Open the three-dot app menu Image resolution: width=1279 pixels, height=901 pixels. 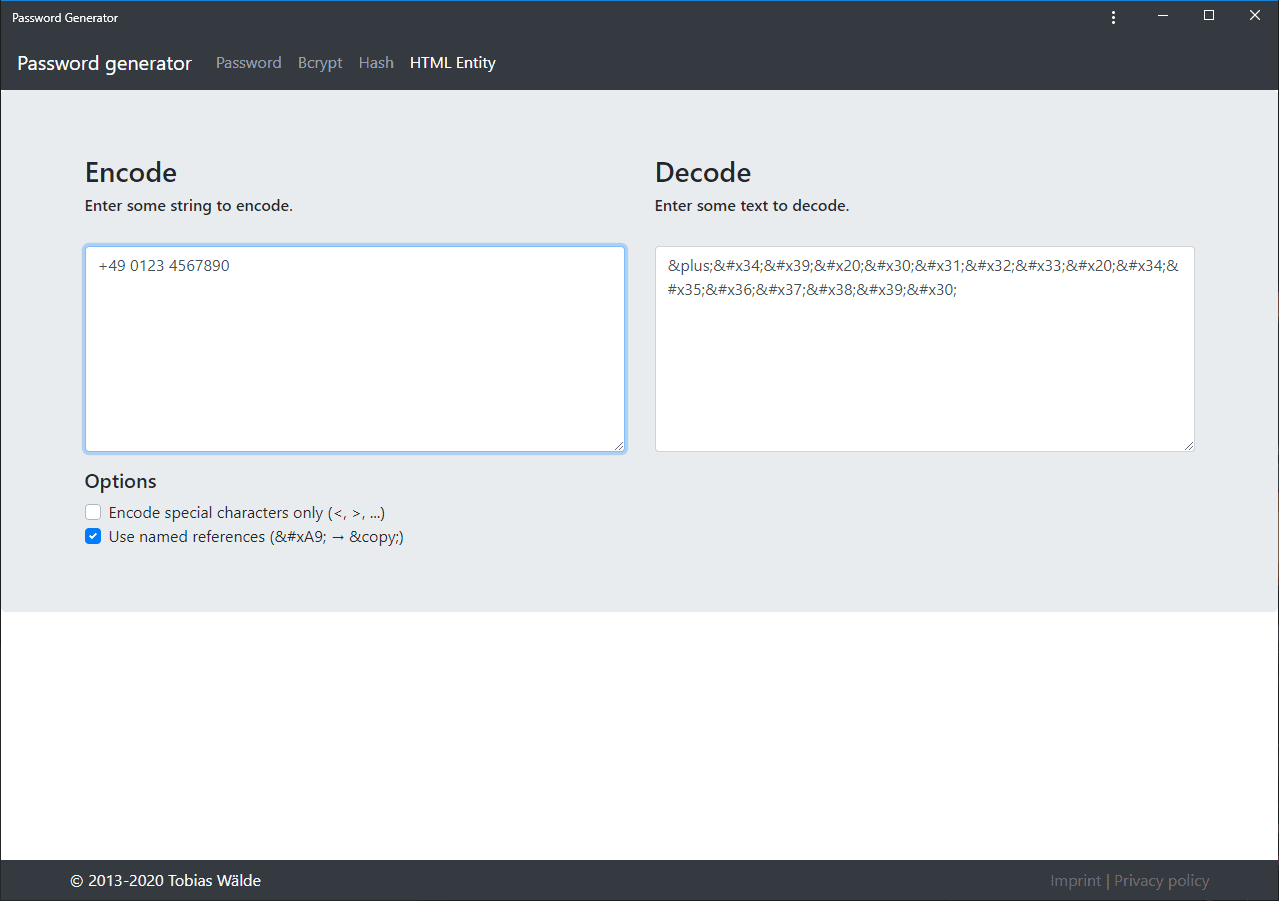(1113, 17)
